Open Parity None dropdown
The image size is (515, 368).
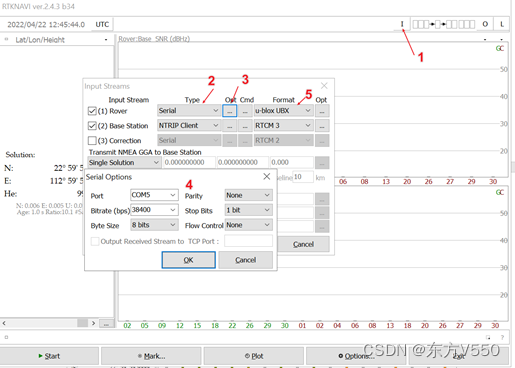tap(248, 195)
